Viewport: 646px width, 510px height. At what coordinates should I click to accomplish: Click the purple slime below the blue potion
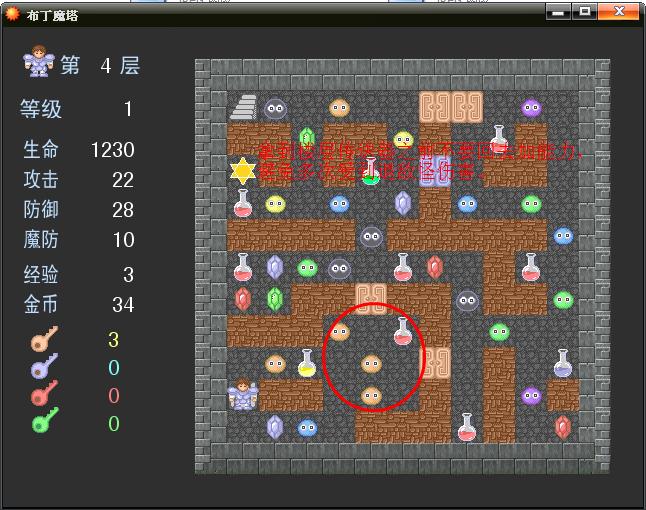[531, 396]
